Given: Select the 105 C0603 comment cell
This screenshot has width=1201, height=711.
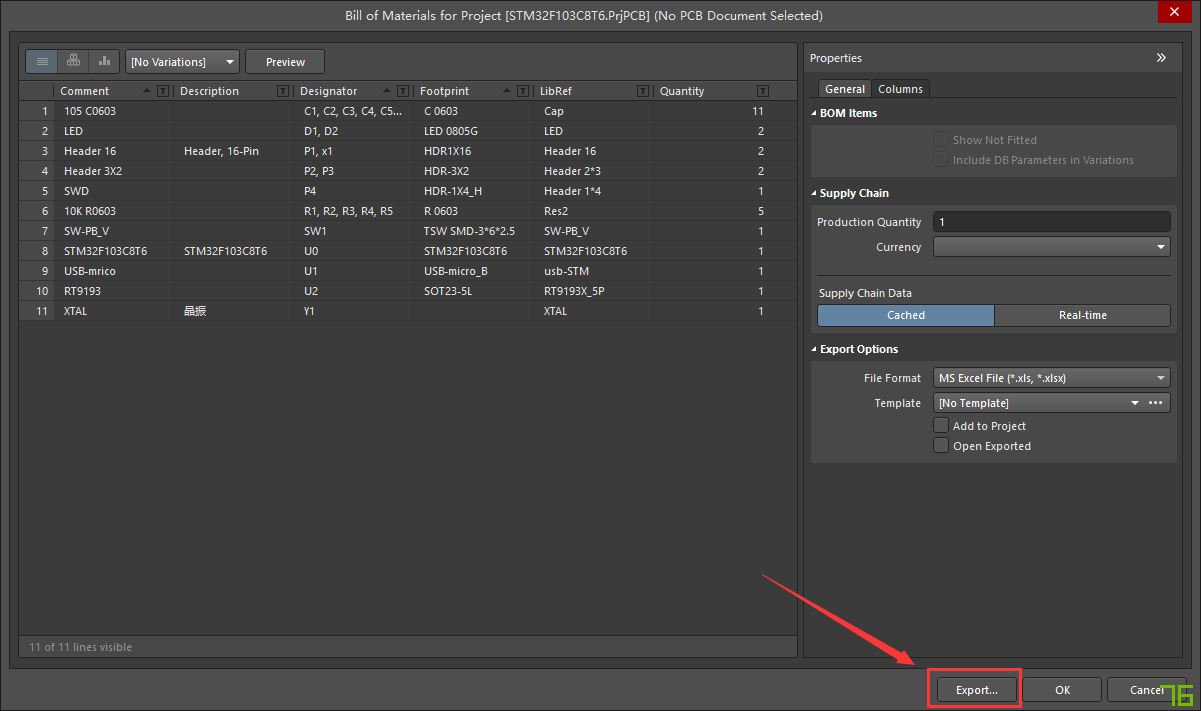Looking at the screenshot, I should pyautogui.click(x=114, y=111).
